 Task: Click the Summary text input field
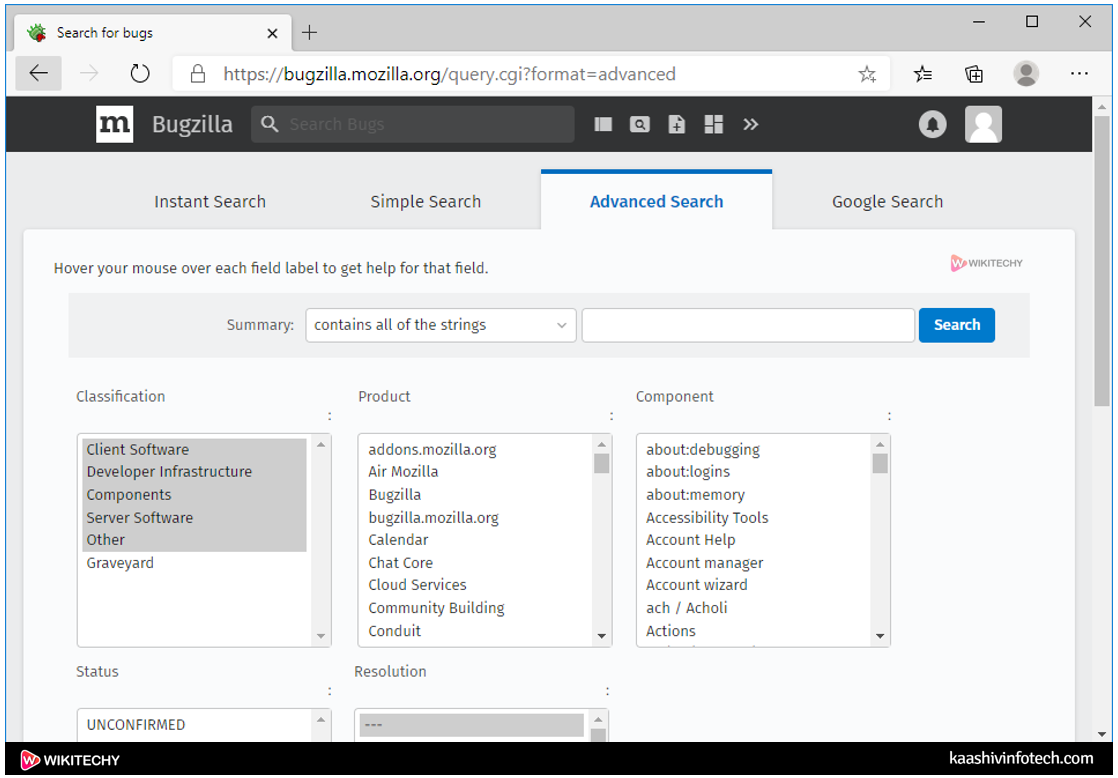coord(748,325)
